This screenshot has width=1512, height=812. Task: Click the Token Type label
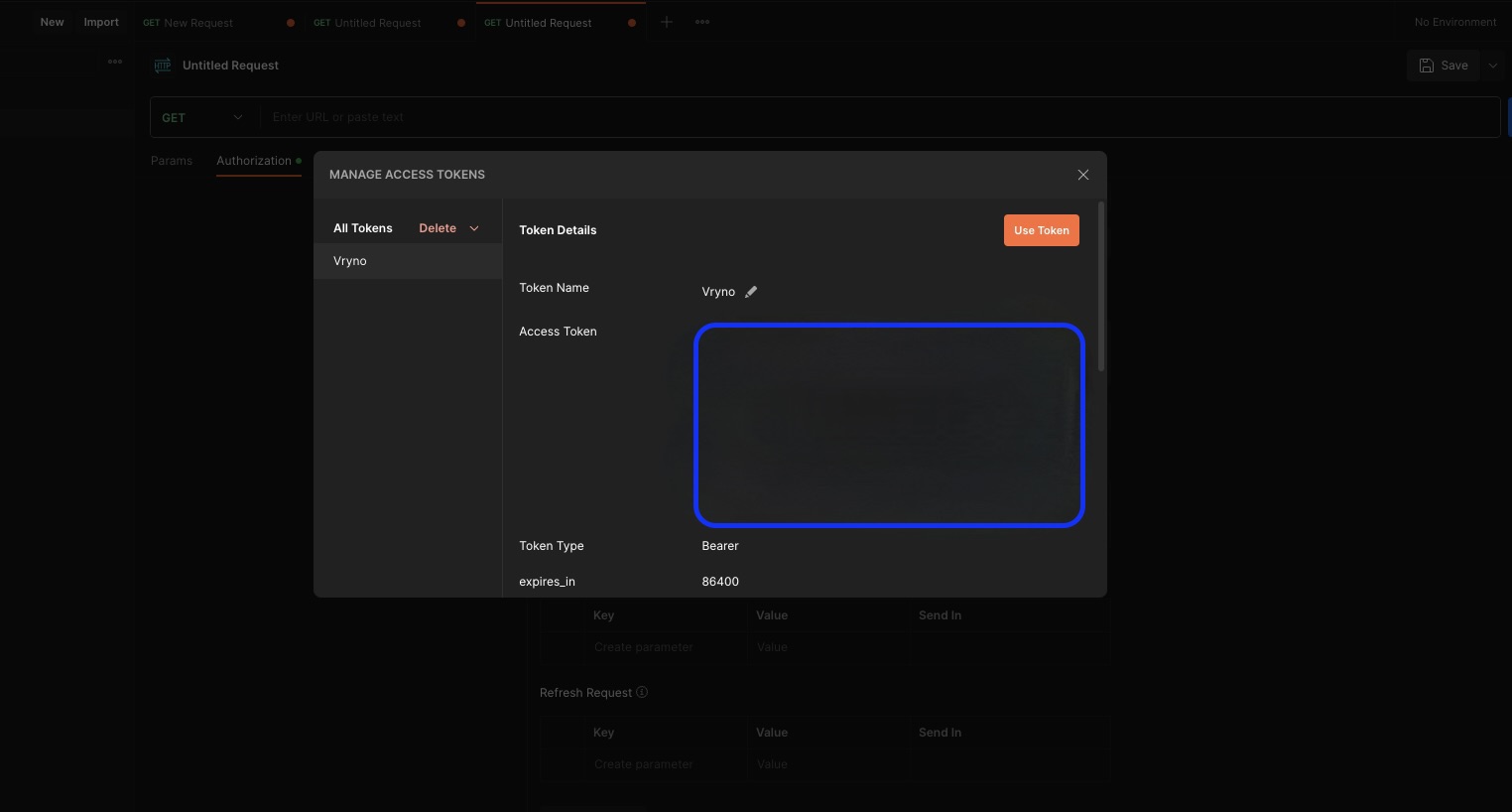click(552, 546)
